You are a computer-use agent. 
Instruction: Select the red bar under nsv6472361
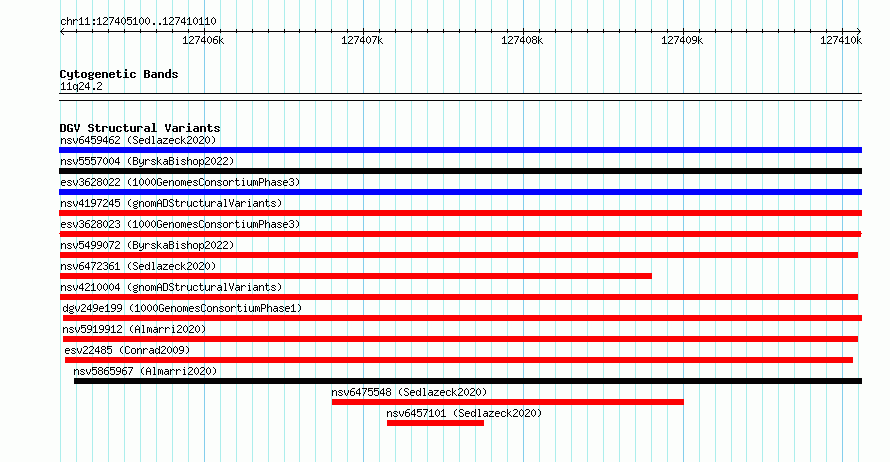point(355,276)
